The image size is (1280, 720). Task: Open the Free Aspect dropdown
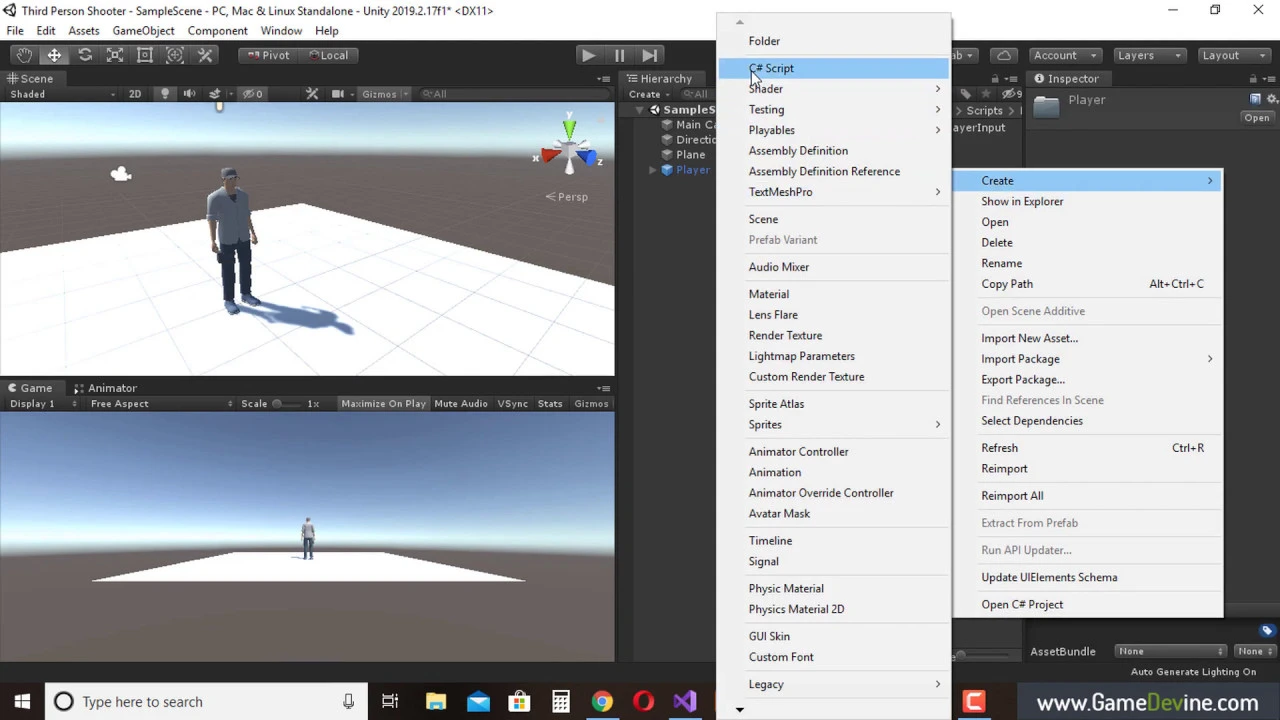[160, 404]
